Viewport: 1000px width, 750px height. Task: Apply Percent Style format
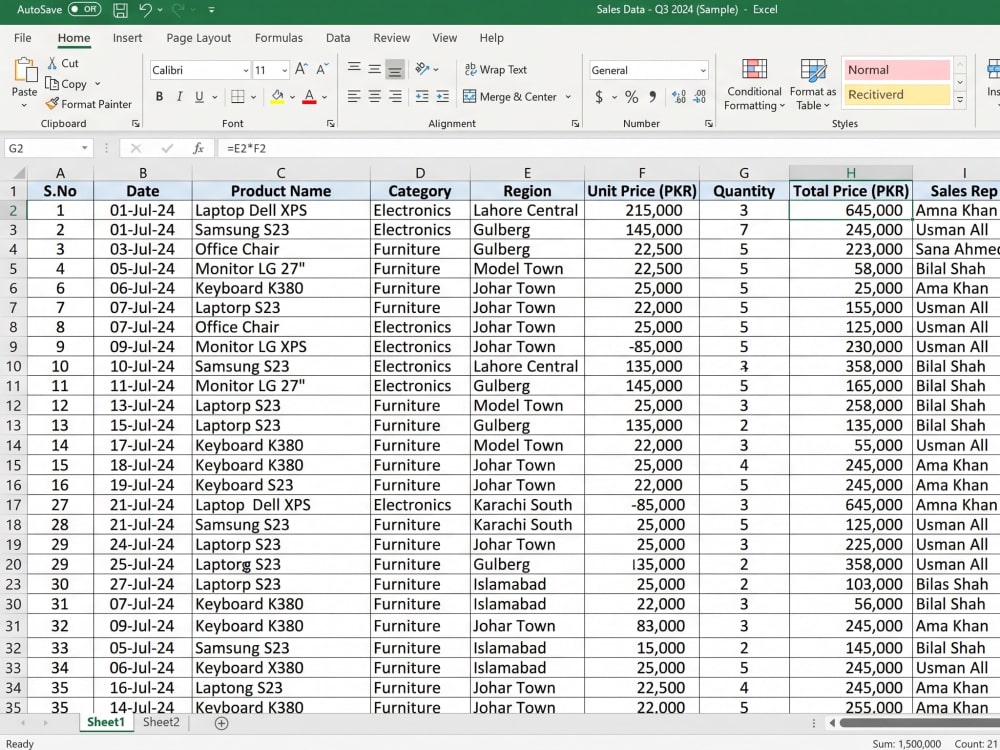click(x=631, y=97)
